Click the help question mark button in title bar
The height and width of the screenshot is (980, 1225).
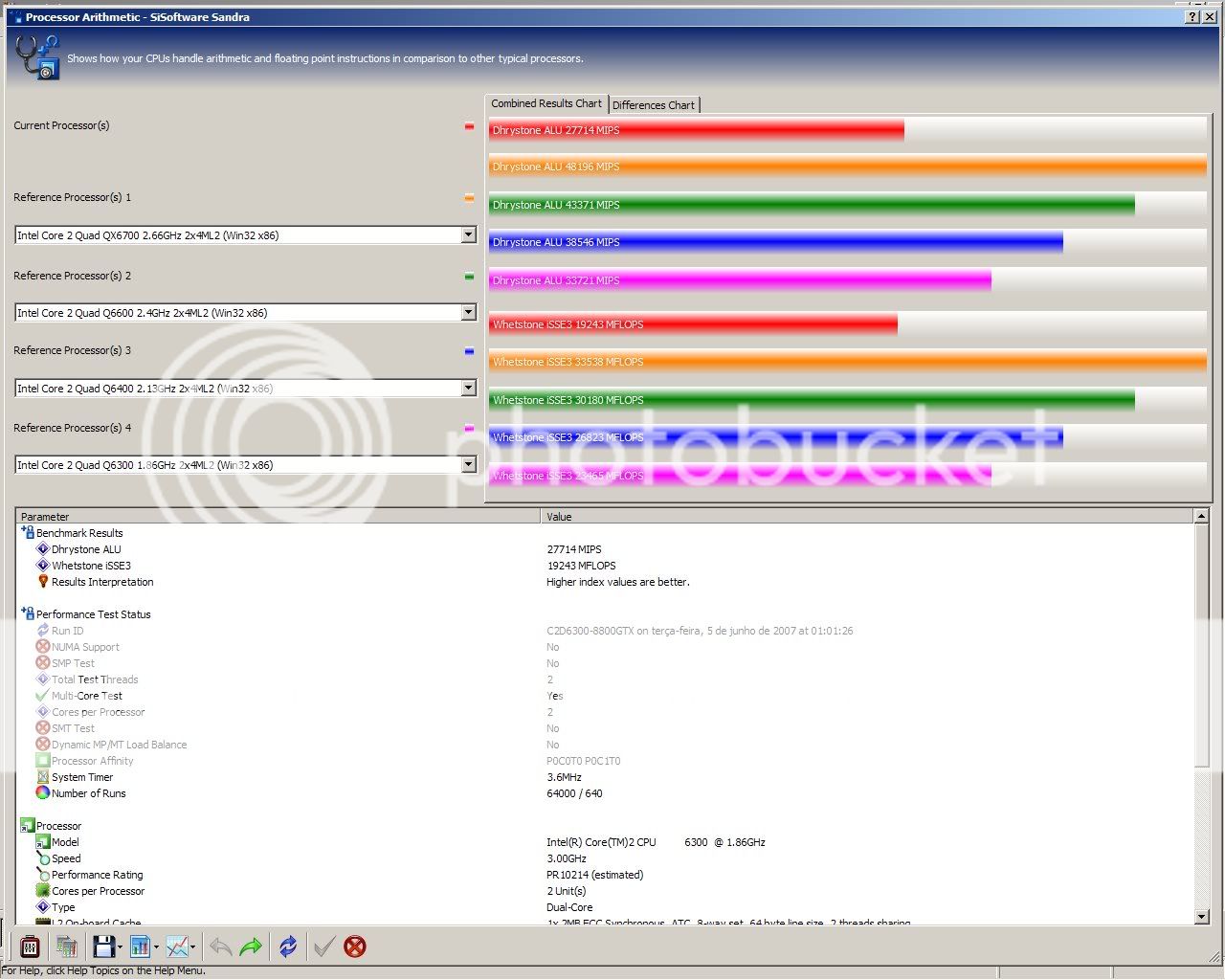point(1192,17)
